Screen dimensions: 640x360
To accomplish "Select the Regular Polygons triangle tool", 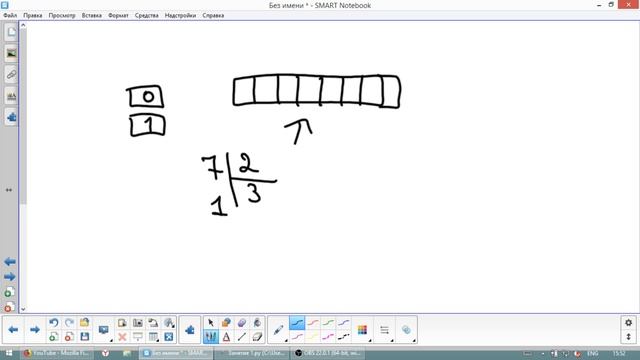I will point(226,337).
